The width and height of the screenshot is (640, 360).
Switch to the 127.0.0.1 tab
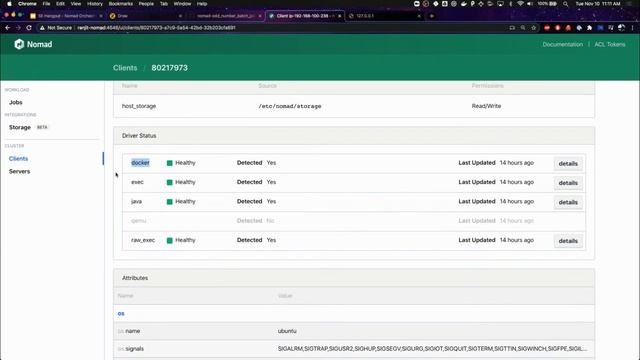(384, 16)
